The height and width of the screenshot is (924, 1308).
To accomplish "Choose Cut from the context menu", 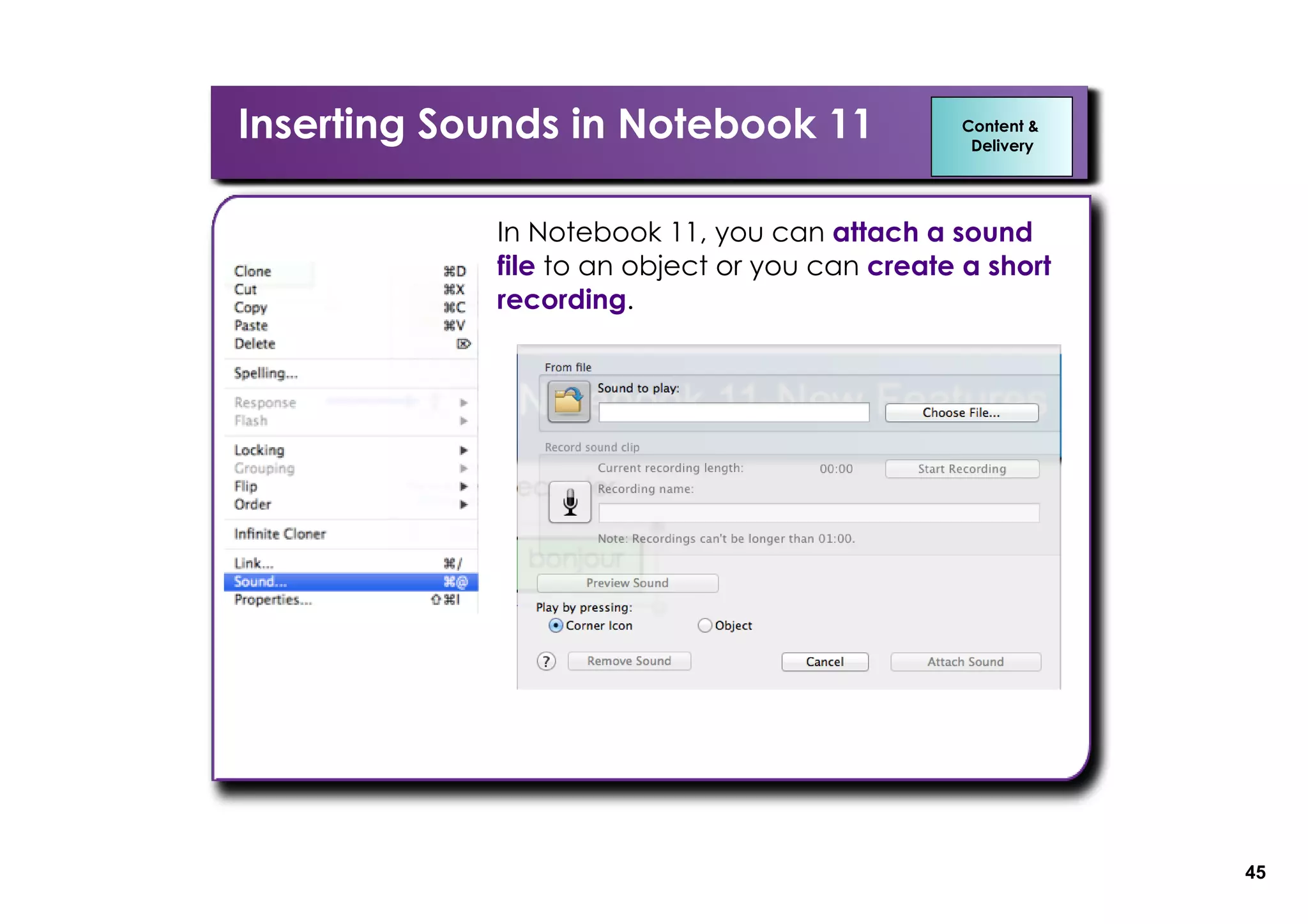I will pyautogui.click(x=351, y=289).
